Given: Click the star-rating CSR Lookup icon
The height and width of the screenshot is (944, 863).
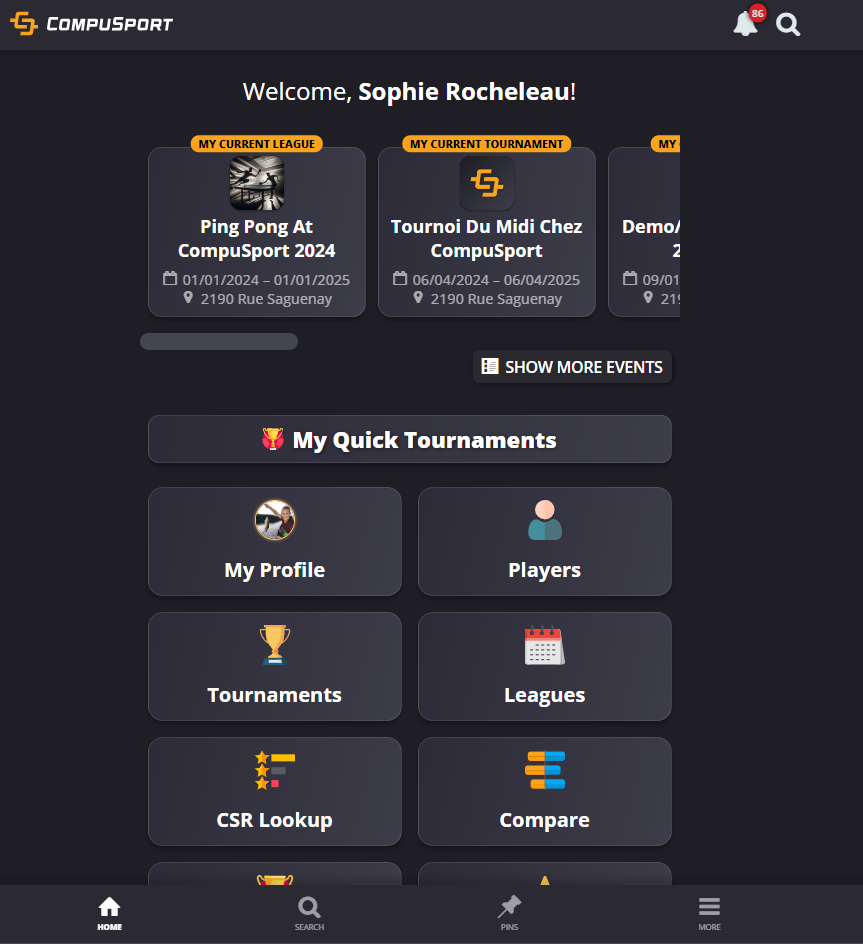Looking at the screenshot, I should click(275, 770).
